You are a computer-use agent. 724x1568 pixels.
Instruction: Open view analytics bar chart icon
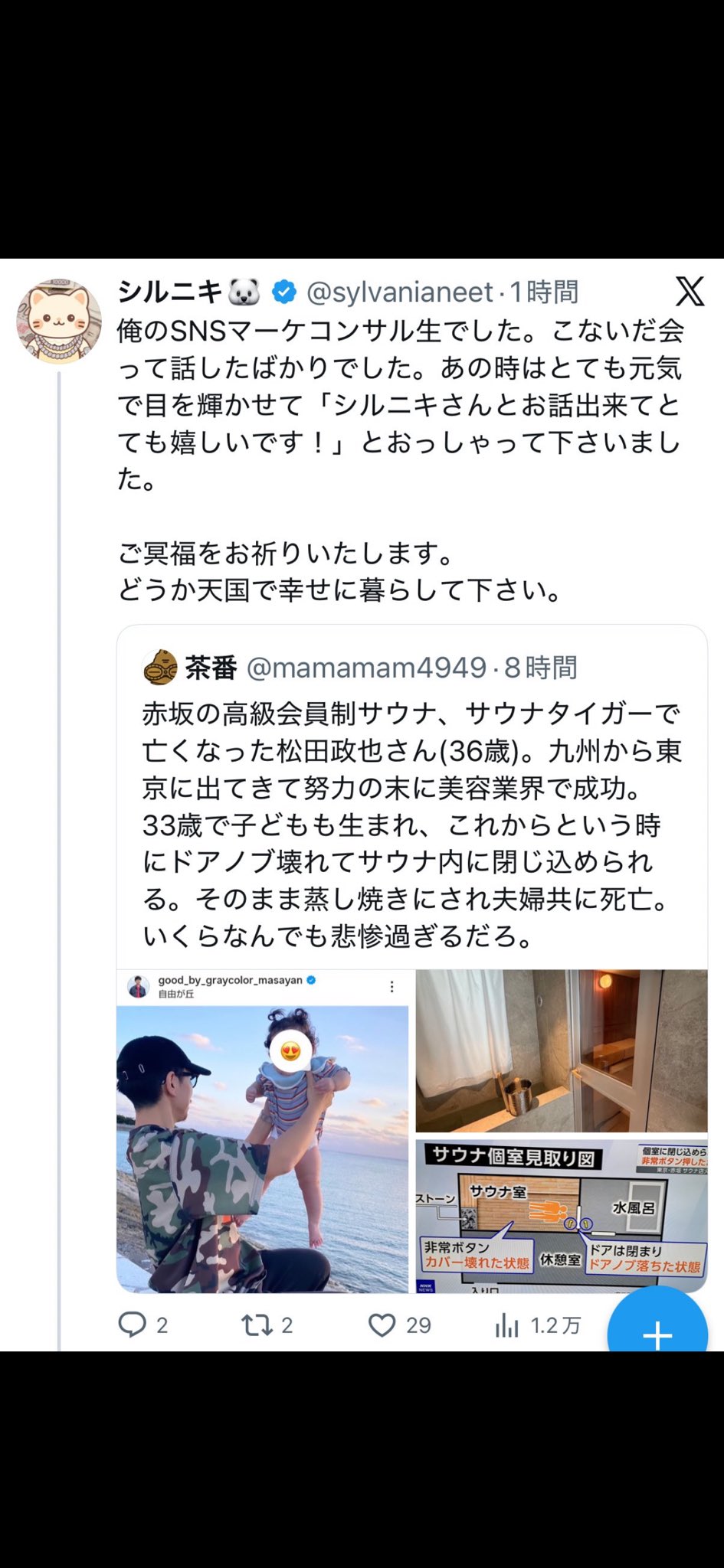tap(506, 1325)
